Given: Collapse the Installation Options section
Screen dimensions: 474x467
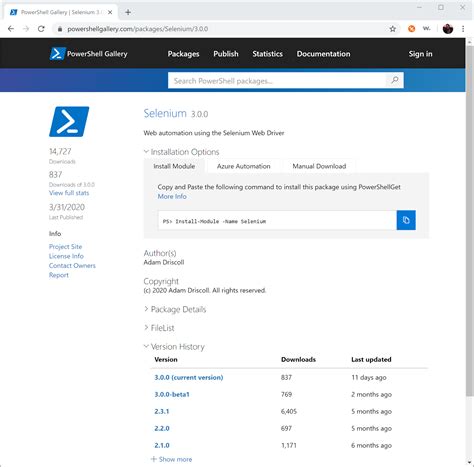Looking at the screenshot, I should [182, 152].
